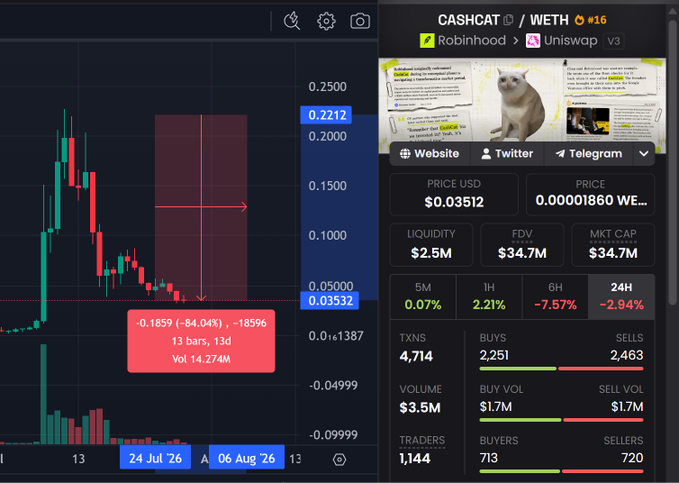The height and width of the screenshot is (483, 679).
Task: Take a chart snapshot with camera icon
Action: 360,21
